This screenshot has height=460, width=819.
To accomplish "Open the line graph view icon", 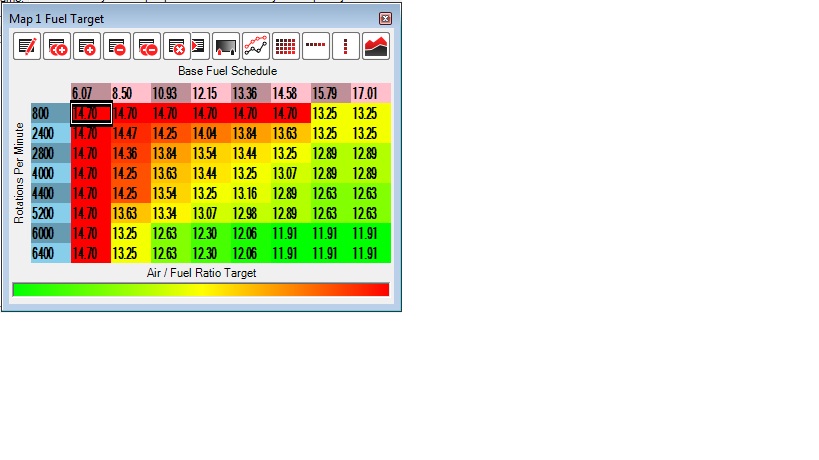I will click(257, 46).
